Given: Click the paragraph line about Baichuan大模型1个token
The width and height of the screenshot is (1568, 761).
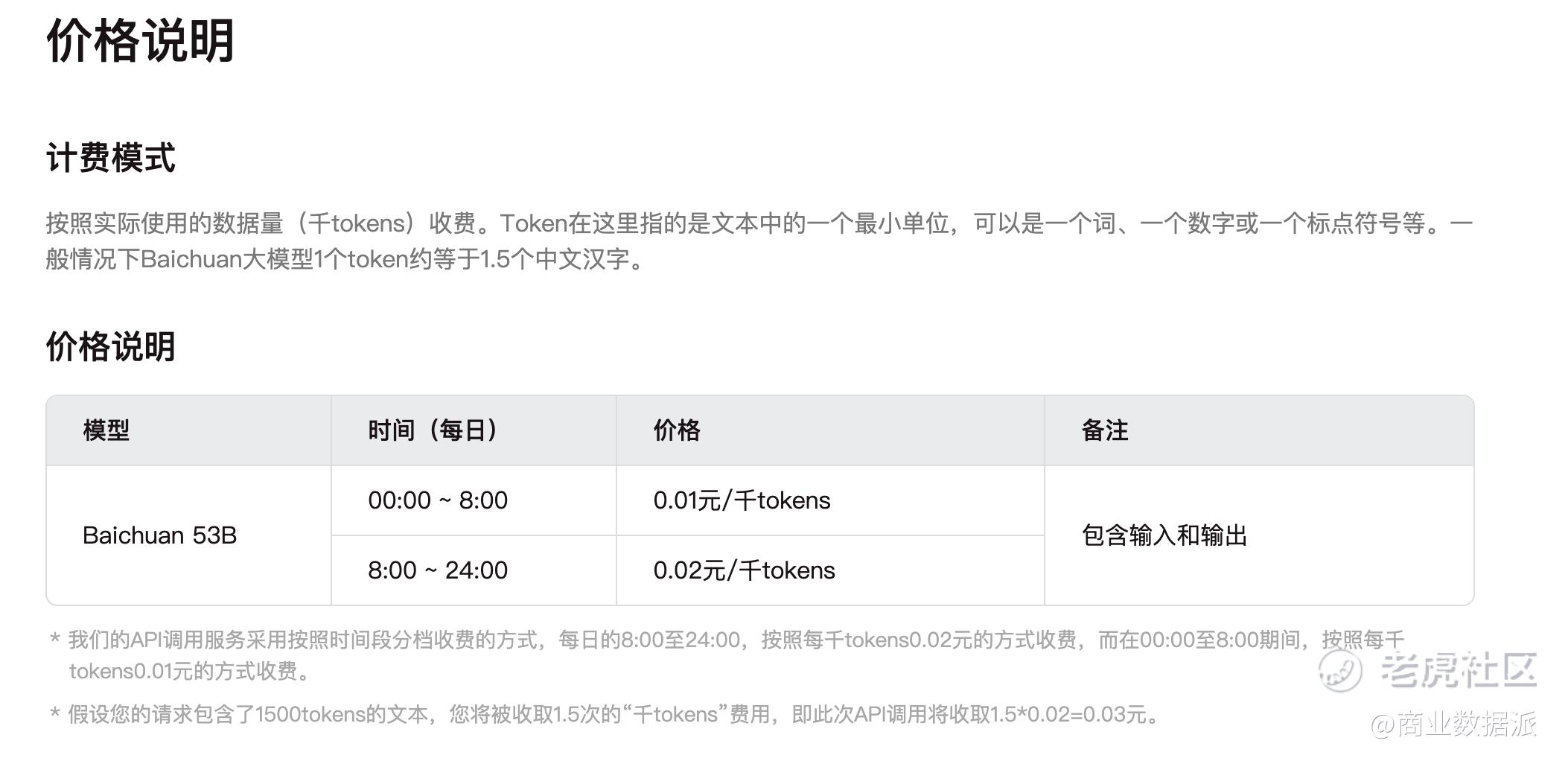Looking at the screenshot, I should (x=346, y=259).
